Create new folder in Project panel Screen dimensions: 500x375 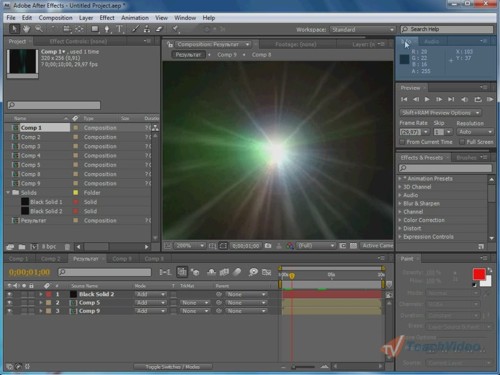tap(22, 247)
